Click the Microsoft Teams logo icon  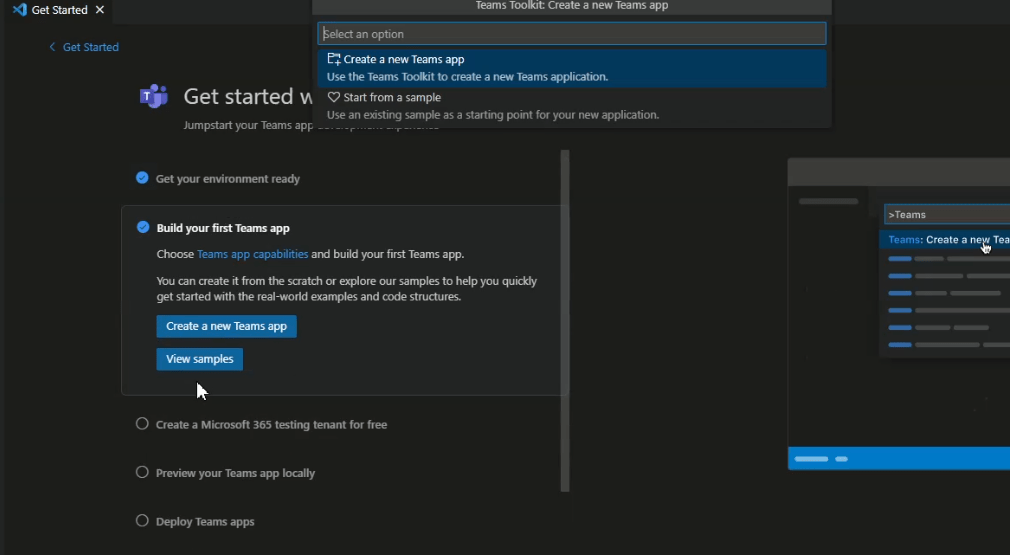(154, 97)
